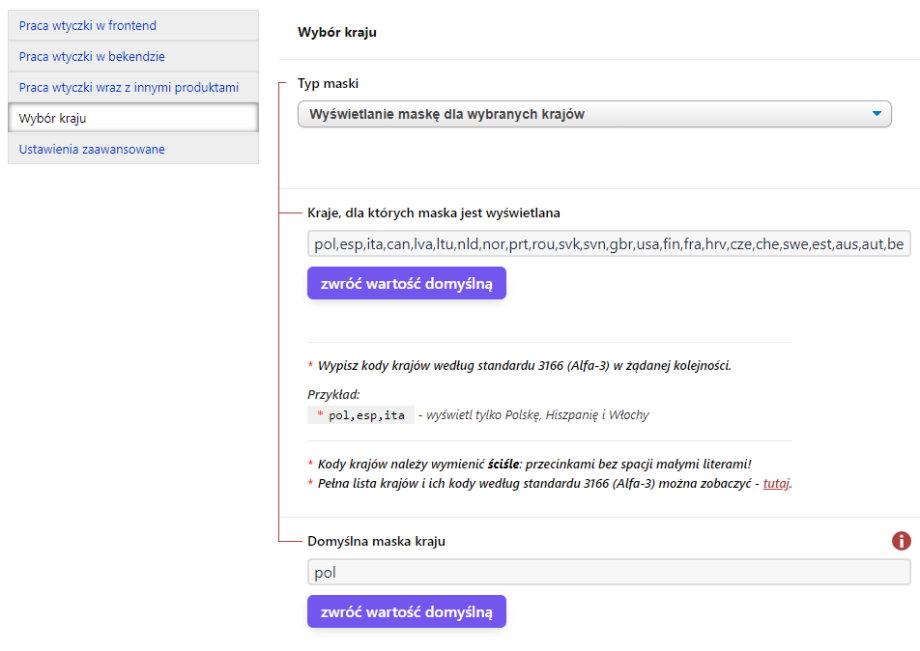The height and width of the screenshot is (651, 920).
Task: Click into the country codes list field
Action: point(608,244)
